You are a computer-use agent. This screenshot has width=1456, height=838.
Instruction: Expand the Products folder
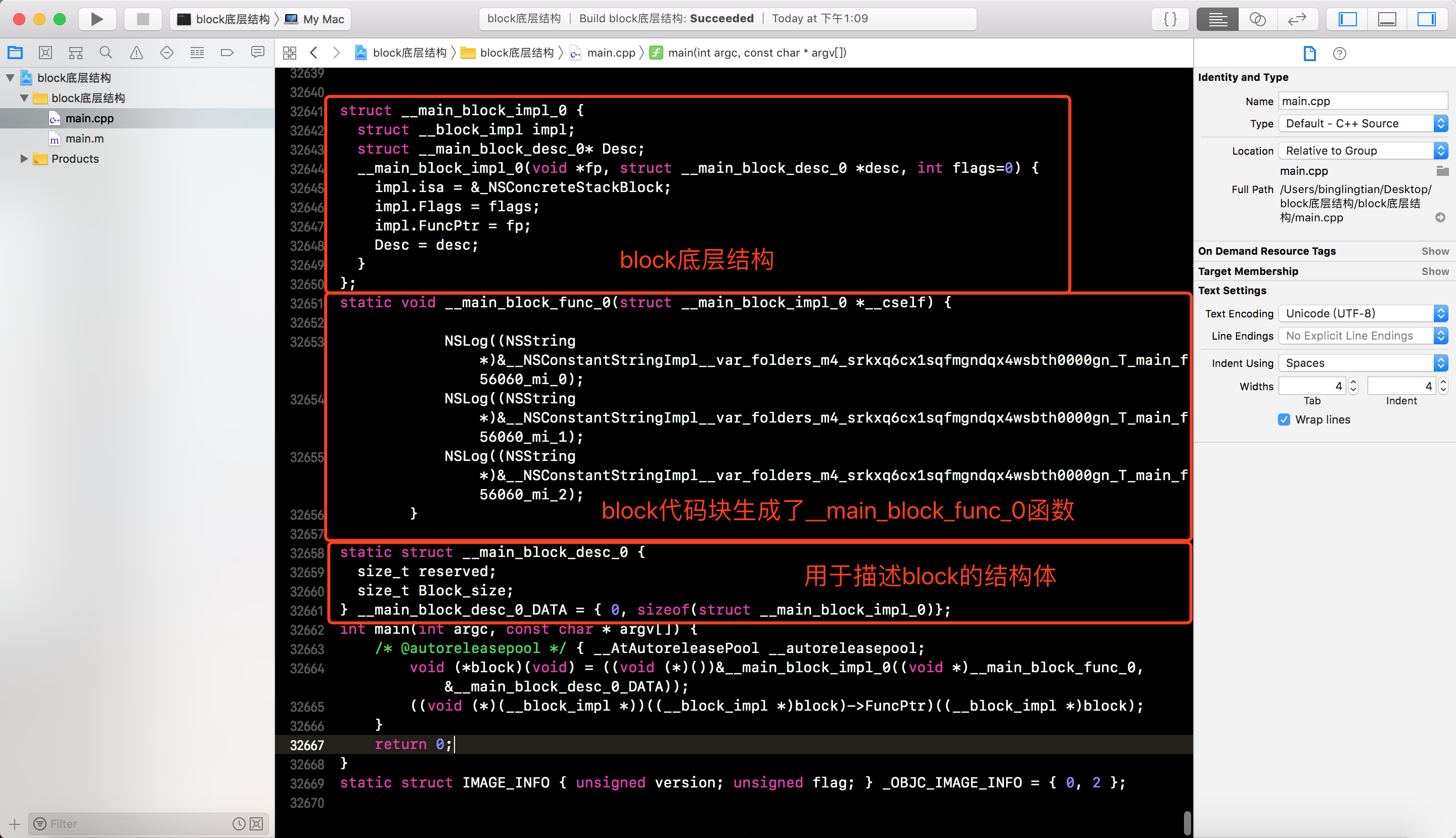coord(24,158)
